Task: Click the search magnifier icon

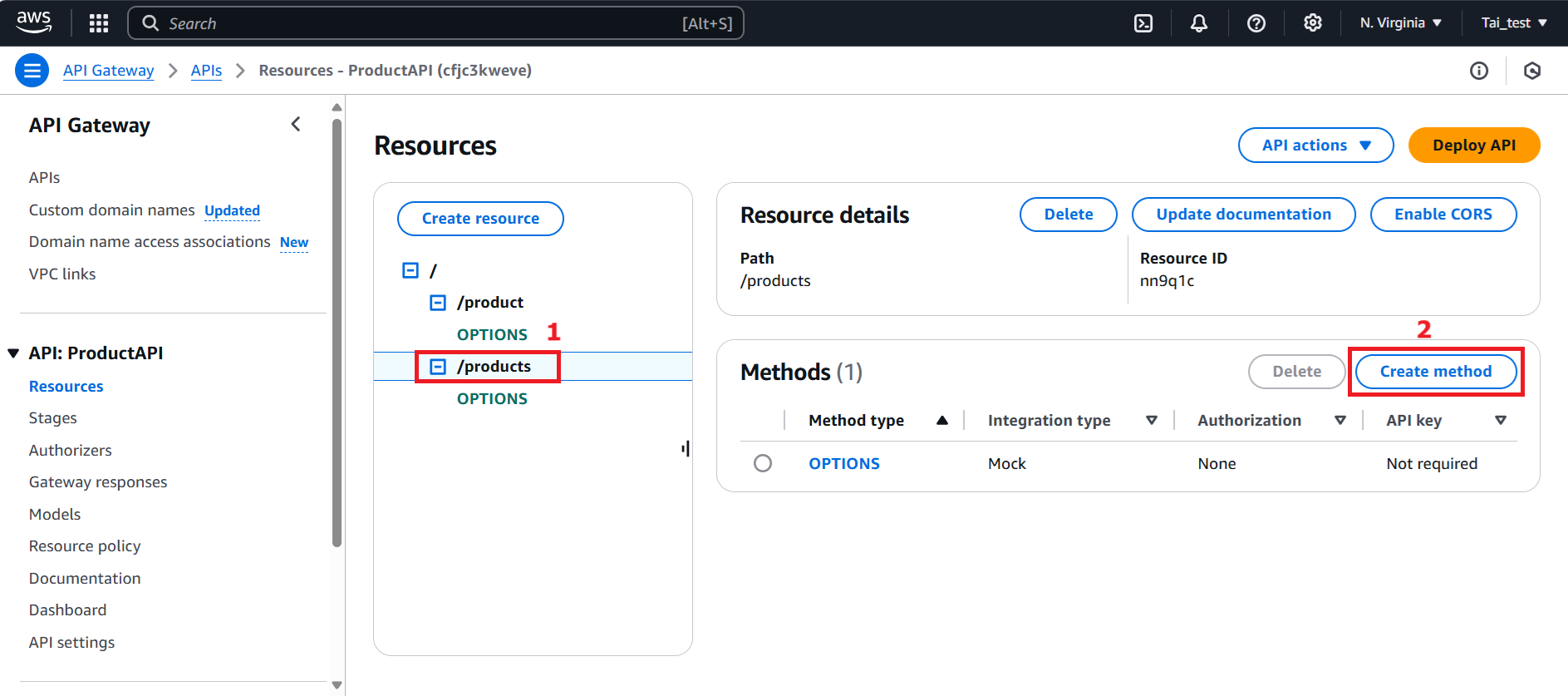Action: tap(150, 23)
